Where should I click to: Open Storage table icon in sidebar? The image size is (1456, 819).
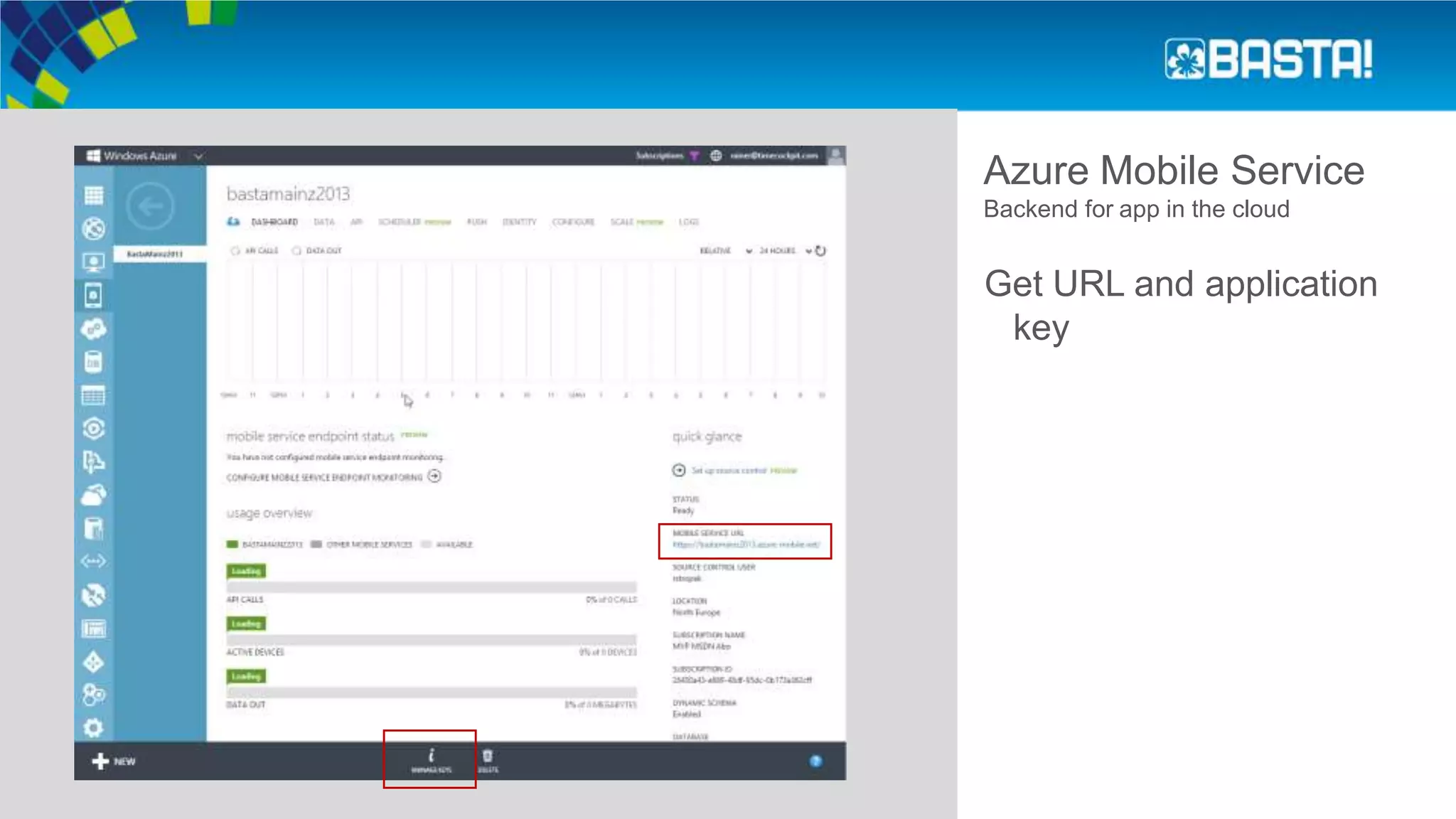pos(93,395)
